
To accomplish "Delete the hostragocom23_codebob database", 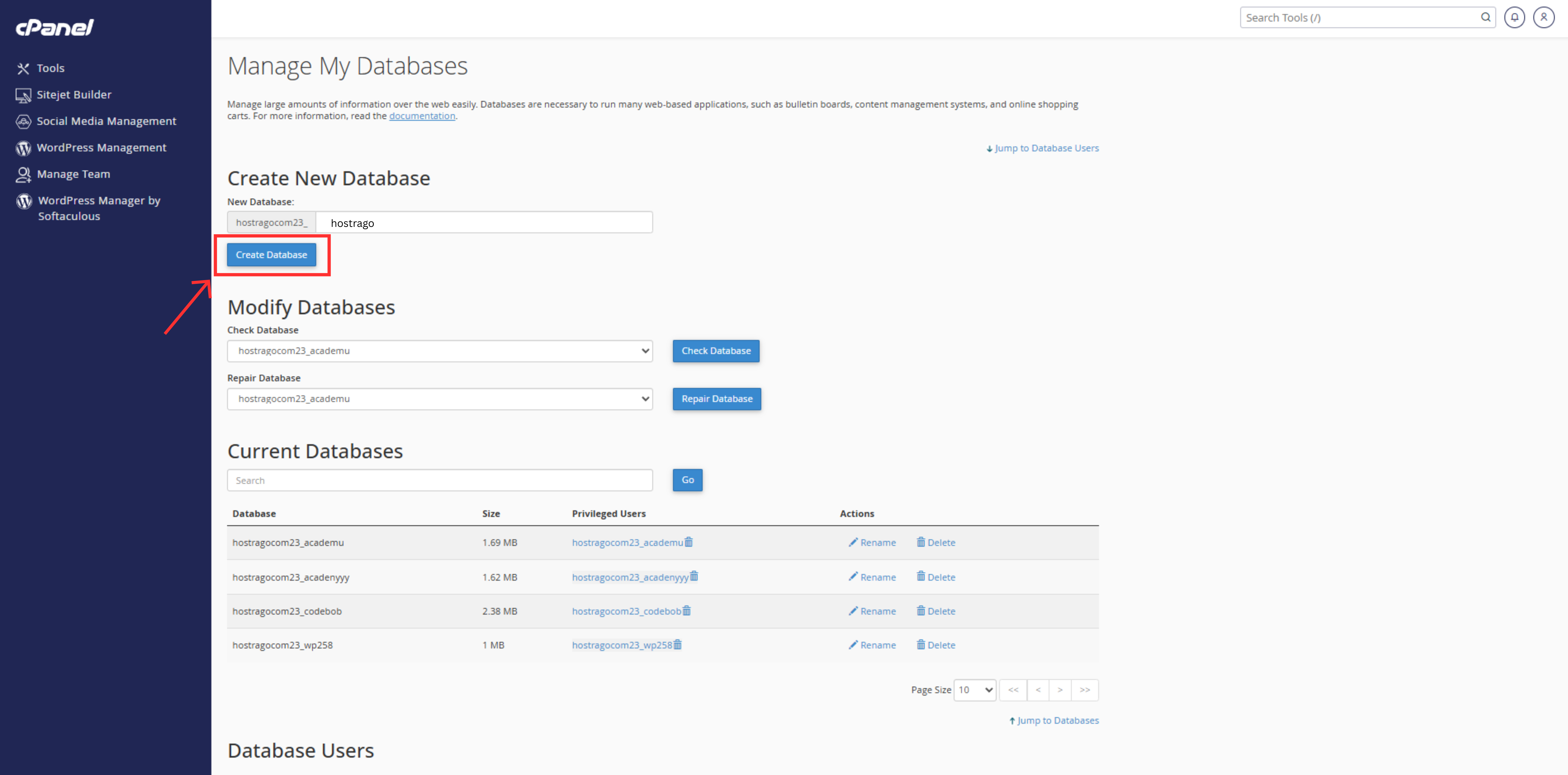I will (x=936, y=611).
